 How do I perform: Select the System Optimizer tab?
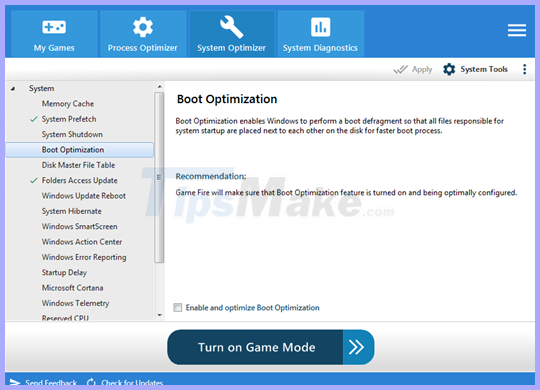click(231, 34)
